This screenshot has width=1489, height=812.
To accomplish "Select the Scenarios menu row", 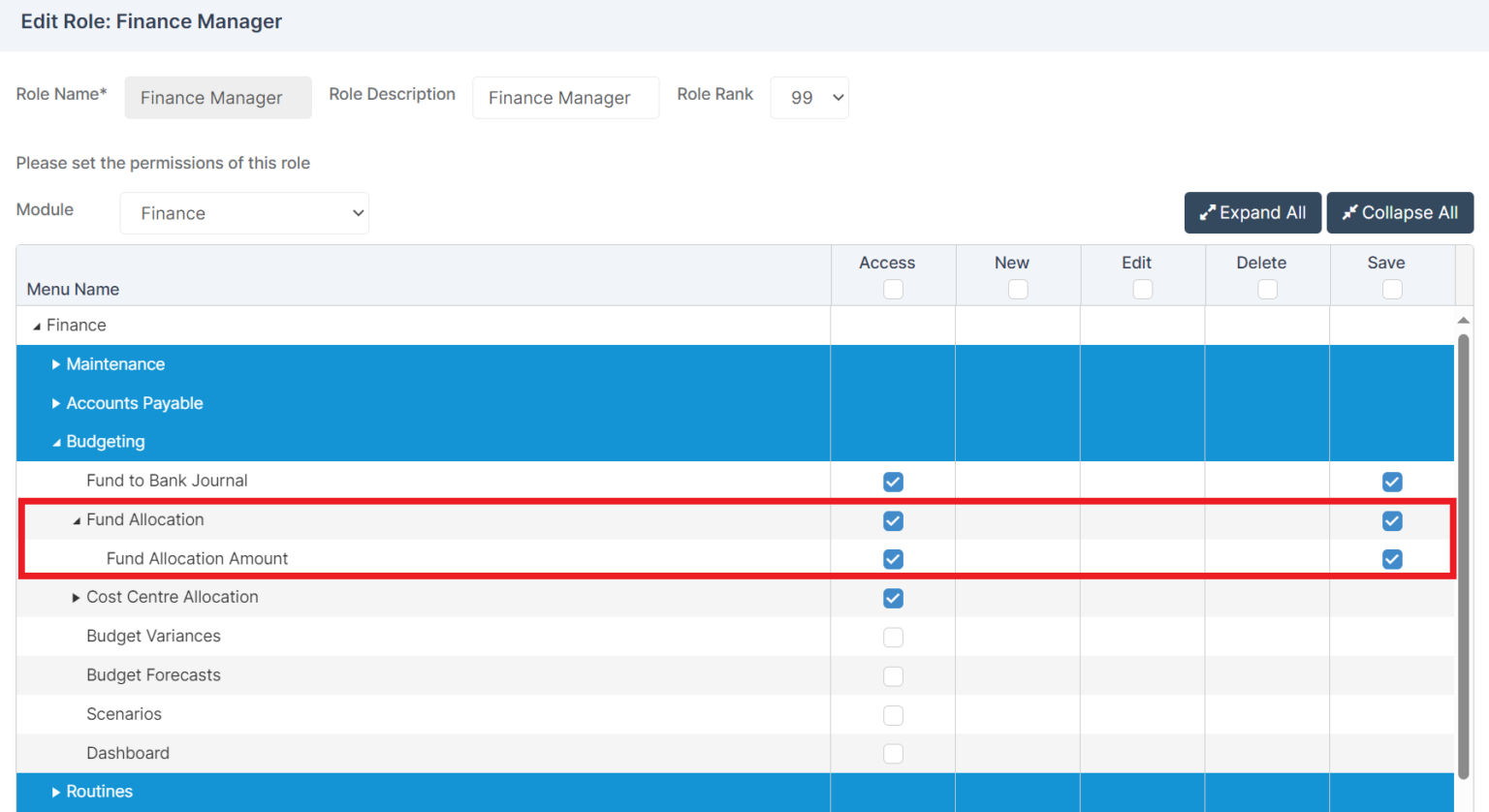I will (x=124, y=714).
